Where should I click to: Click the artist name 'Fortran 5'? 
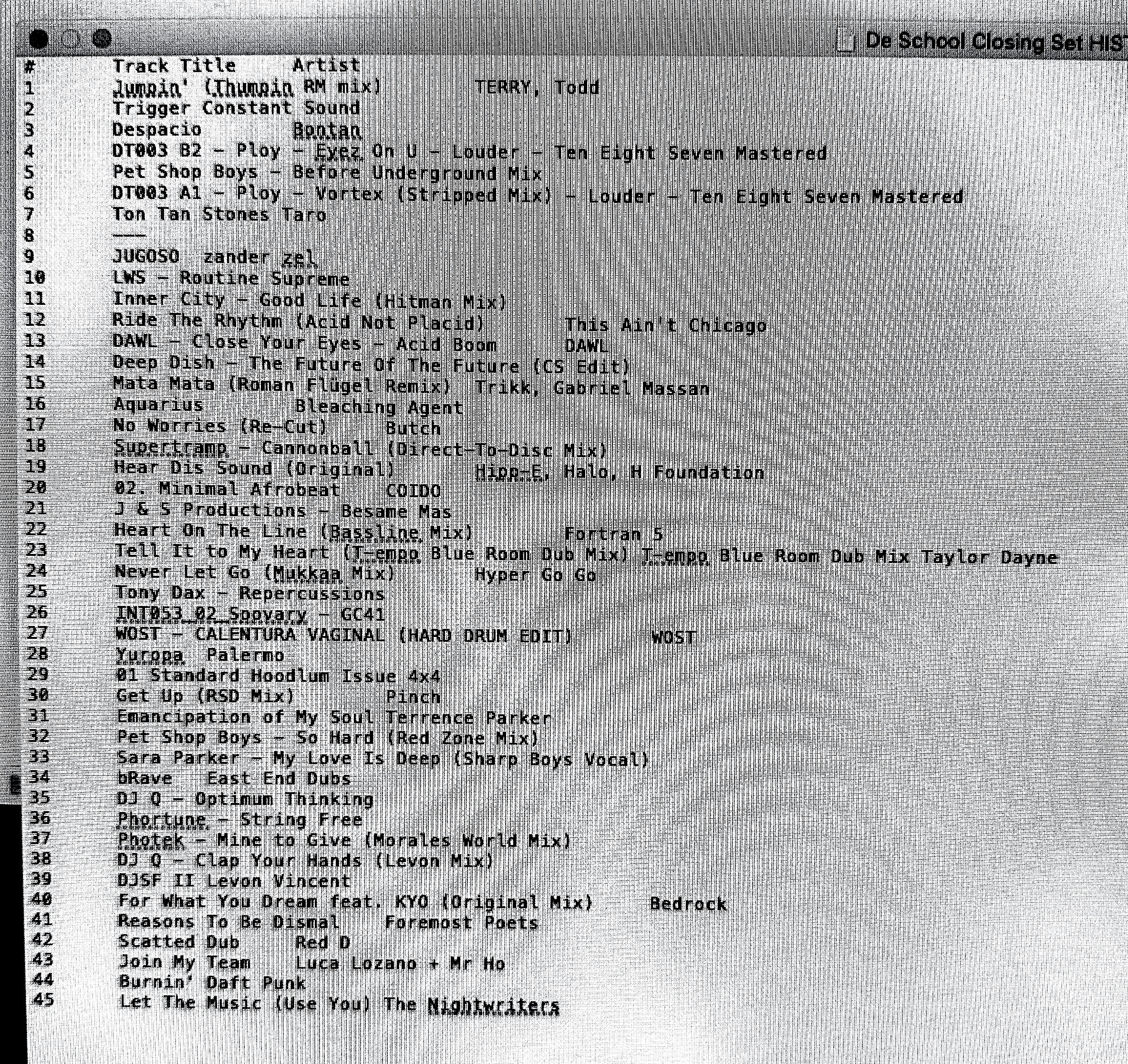click(613, 534)
